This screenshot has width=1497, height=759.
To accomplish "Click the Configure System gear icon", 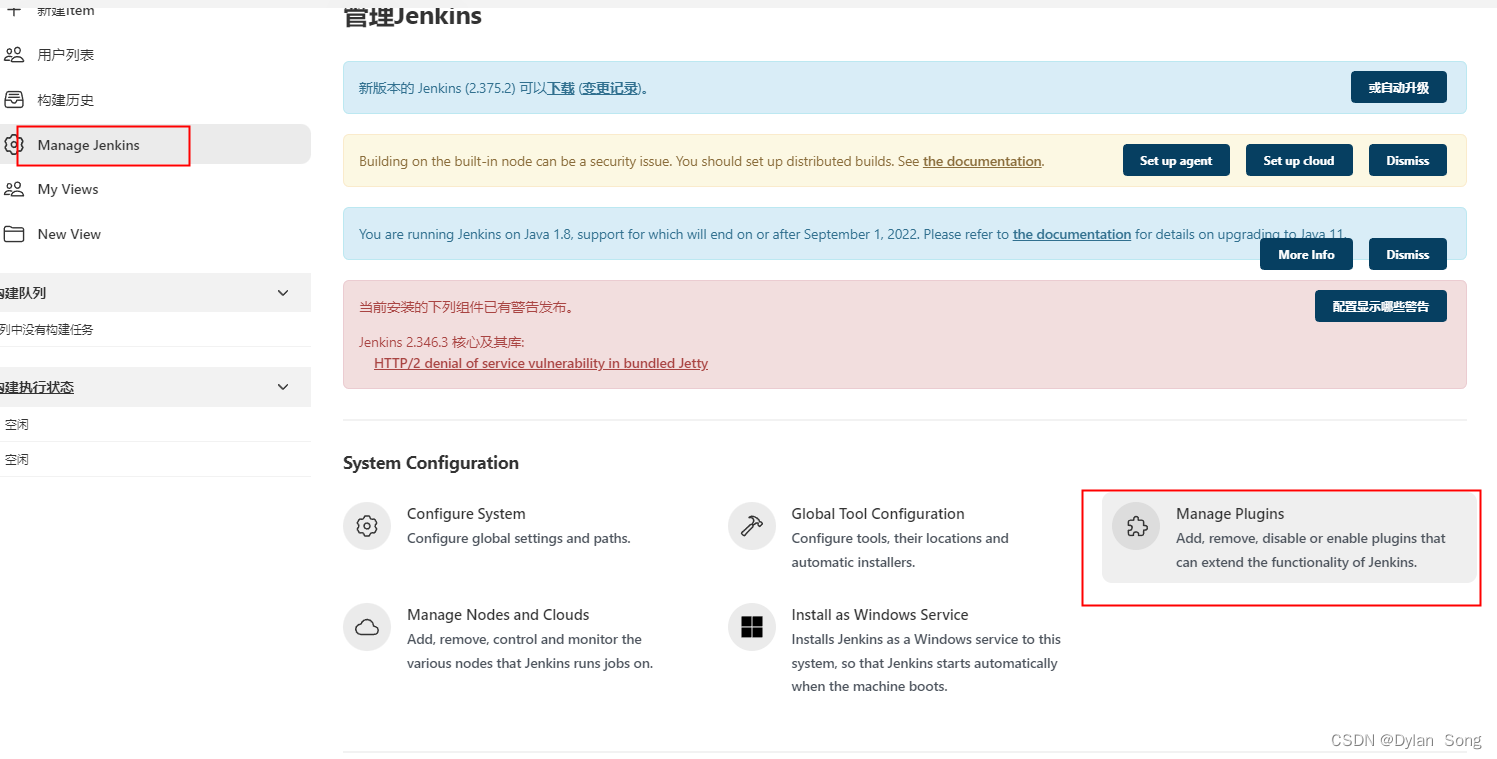I will coord(367,526).
